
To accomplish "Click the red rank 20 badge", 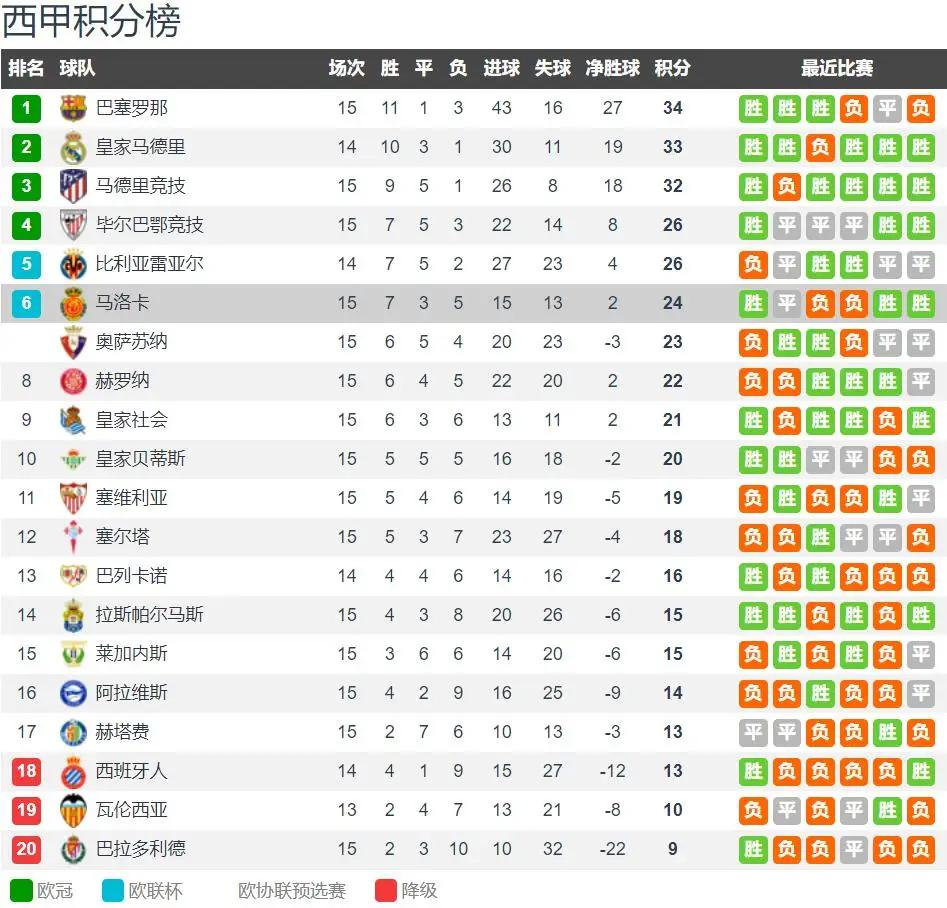I will pyautogui.click(x=26, y=849).
